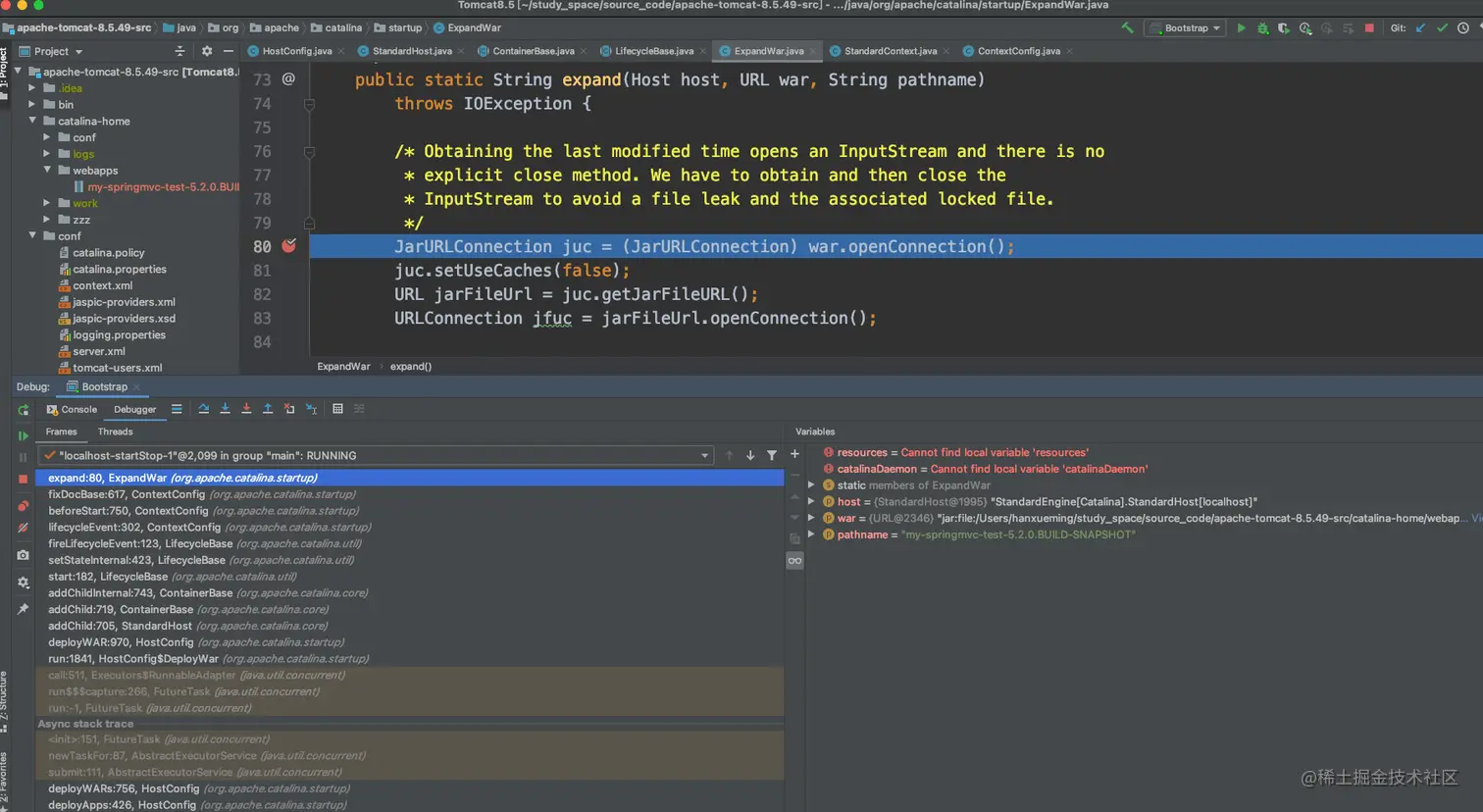Select frame deployWAR:970, HostConfig
Image resolution: width=1483 pixels, height=812 pixels.
pyautogui.click(x=410, y=642)
